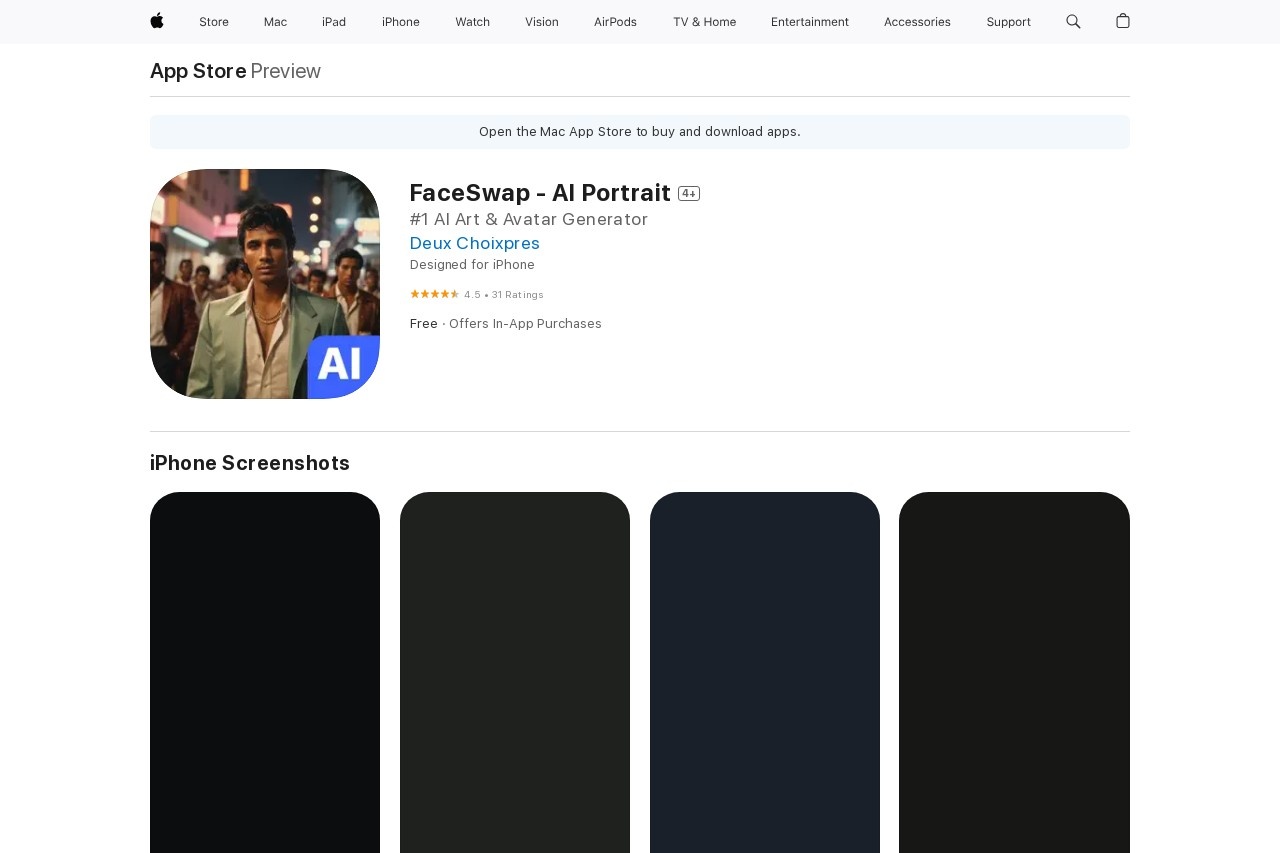
Task: Open the Accessories menu
Action: coord(917,22)
